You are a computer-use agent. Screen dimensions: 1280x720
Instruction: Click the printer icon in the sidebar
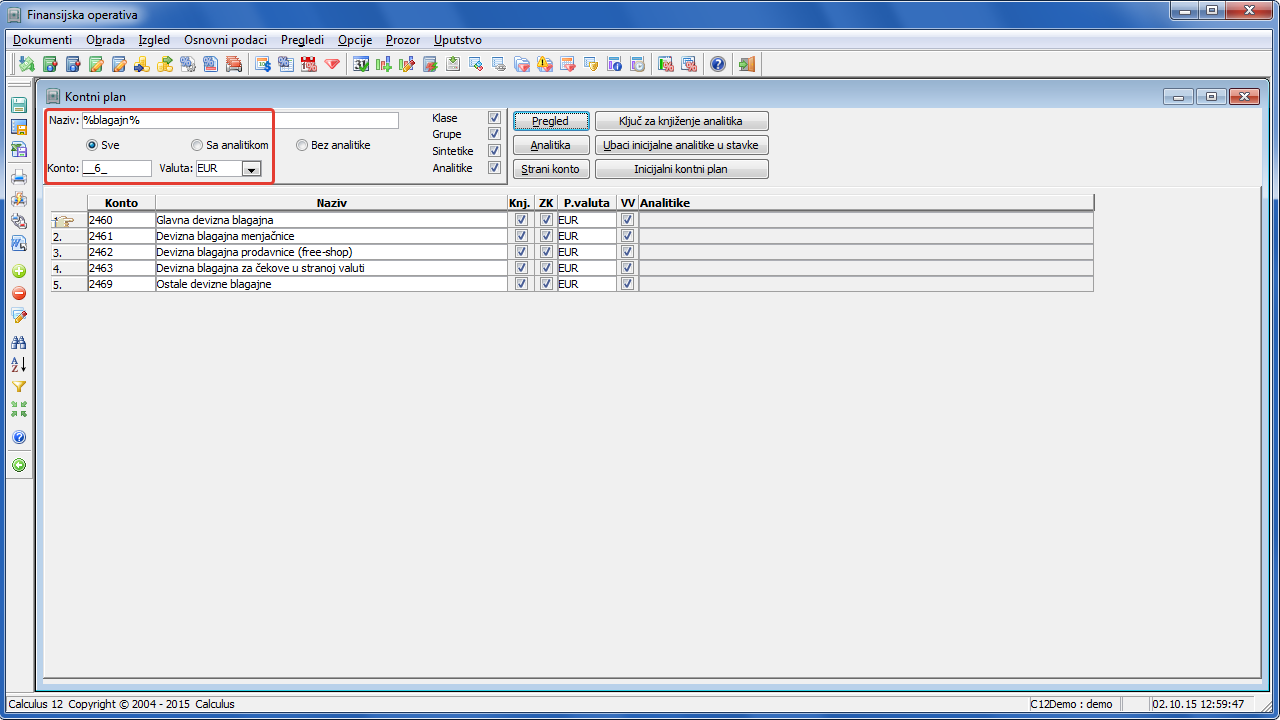click(18, 177)
